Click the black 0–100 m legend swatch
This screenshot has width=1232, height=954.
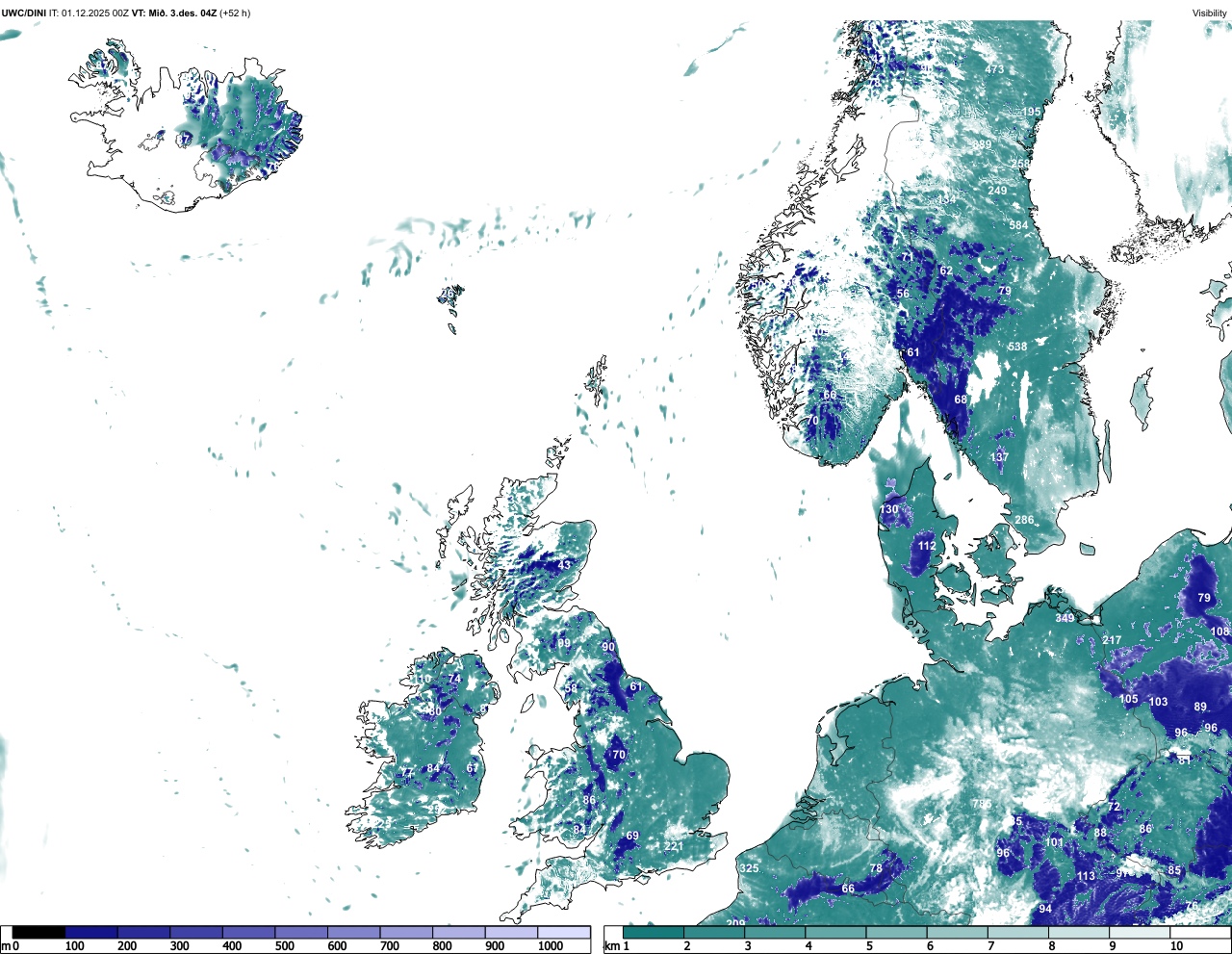point(38,933)
